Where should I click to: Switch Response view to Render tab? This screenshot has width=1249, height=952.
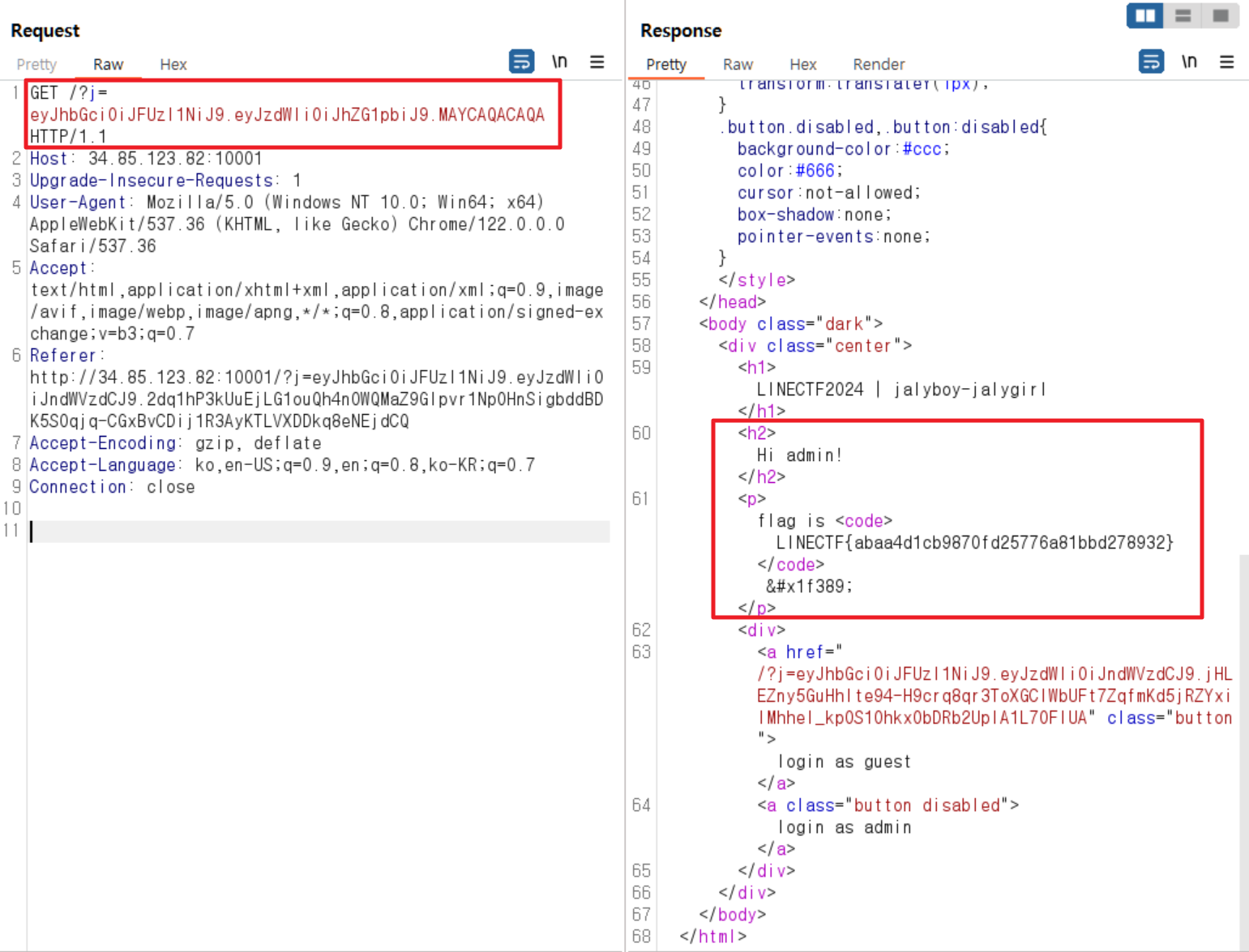click(879, 64)
